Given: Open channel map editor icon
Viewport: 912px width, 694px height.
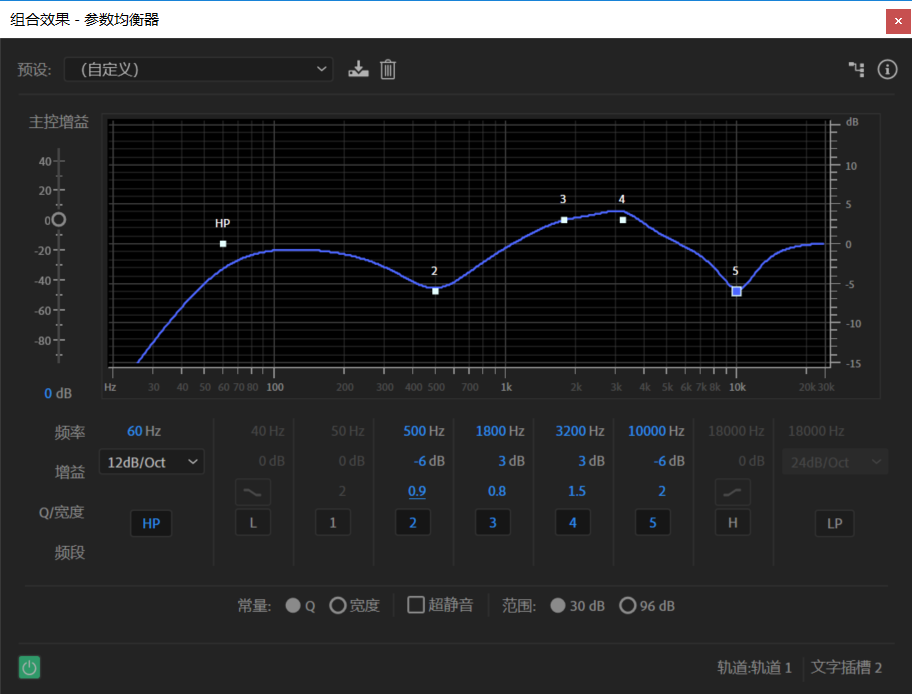Looking at the screenshot, I should click(x=856, y=69).
